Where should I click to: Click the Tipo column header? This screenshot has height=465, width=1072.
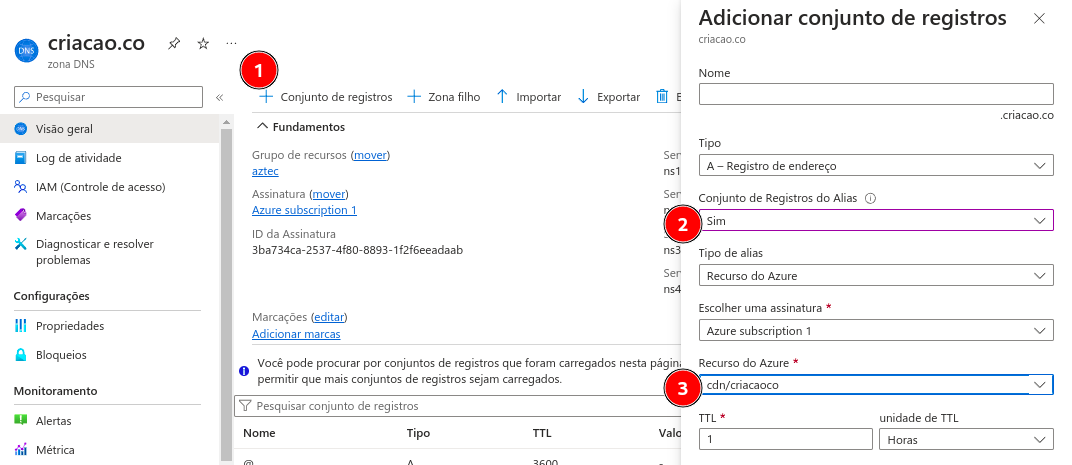[x=418, y=433]
